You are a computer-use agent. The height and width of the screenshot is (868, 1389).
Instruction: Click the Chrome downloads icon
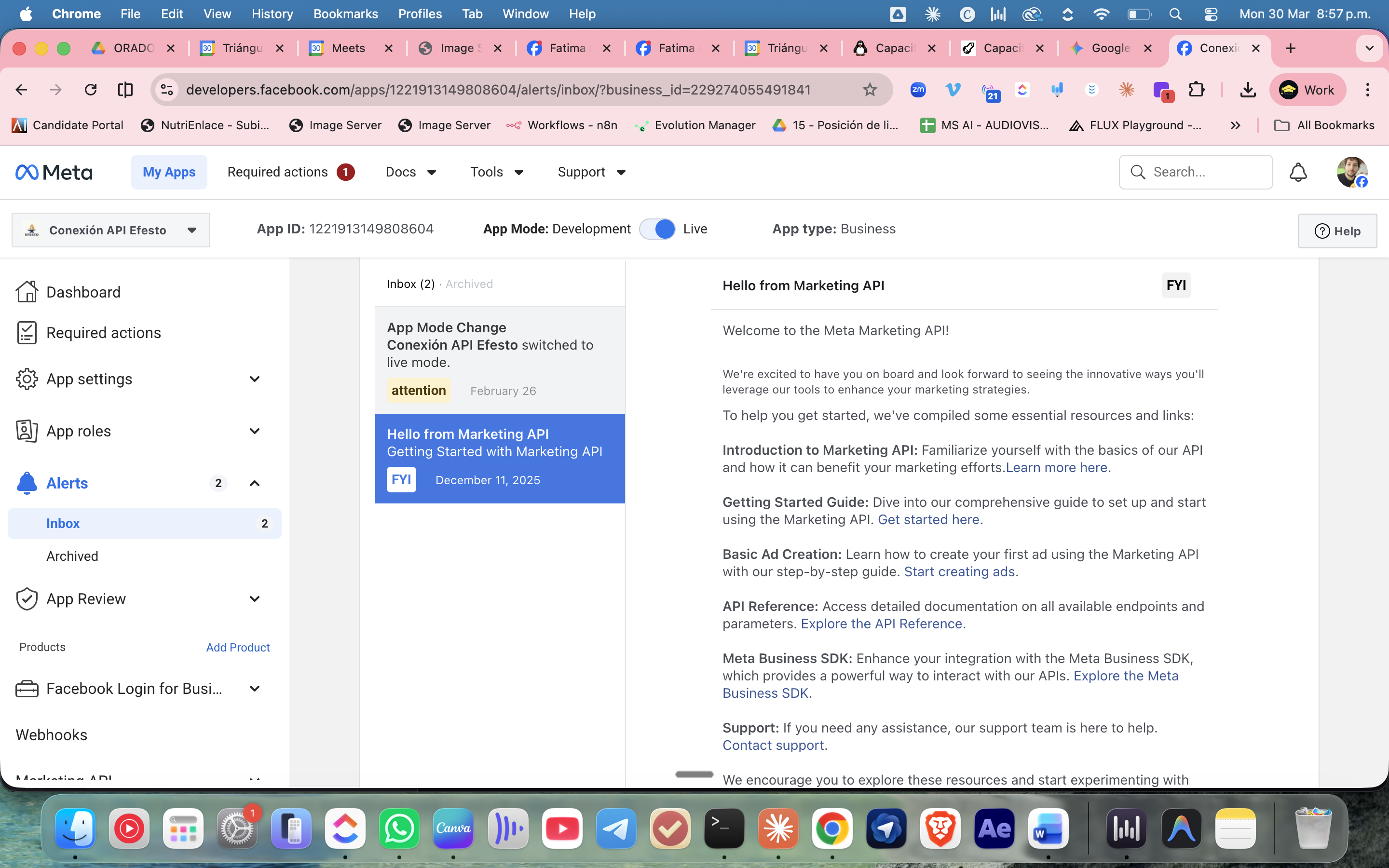(1248, 90)
